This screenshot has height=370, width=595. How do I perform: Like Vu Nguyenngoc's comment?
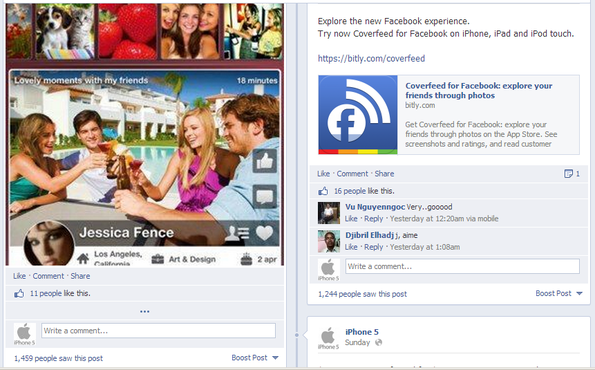[351, 219]
